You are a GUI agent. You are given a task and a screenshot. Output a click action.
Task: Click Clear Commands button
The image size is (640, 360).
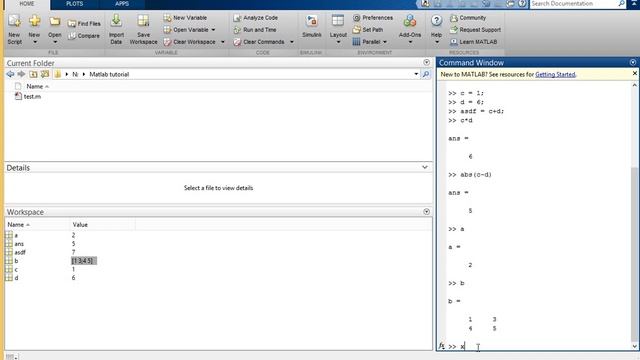point(259,42)
